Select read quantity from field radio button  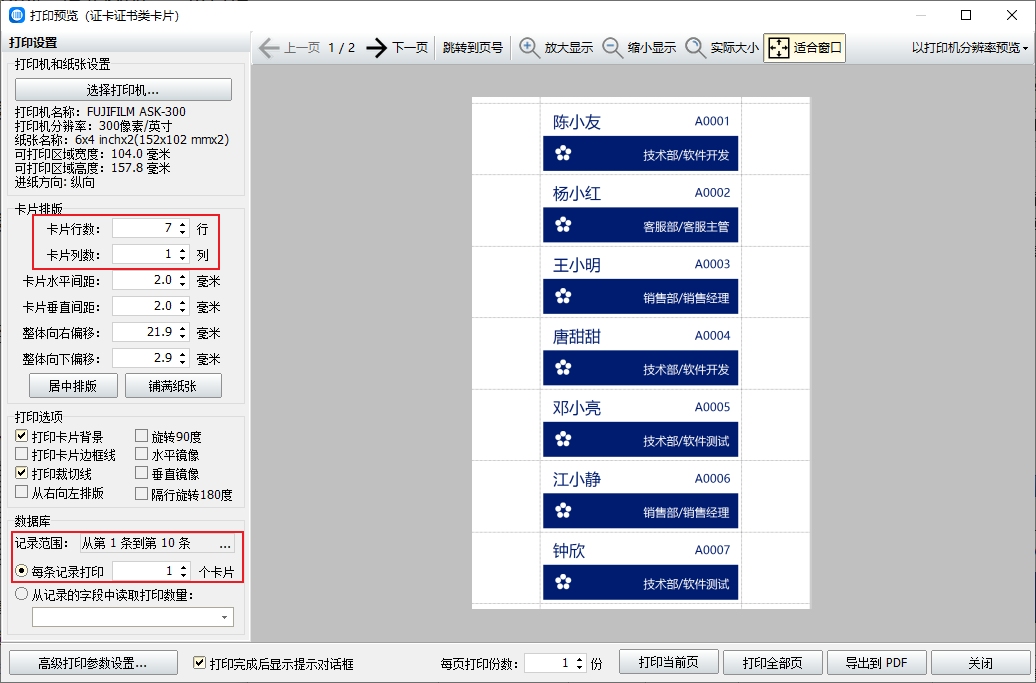point(22,596)
